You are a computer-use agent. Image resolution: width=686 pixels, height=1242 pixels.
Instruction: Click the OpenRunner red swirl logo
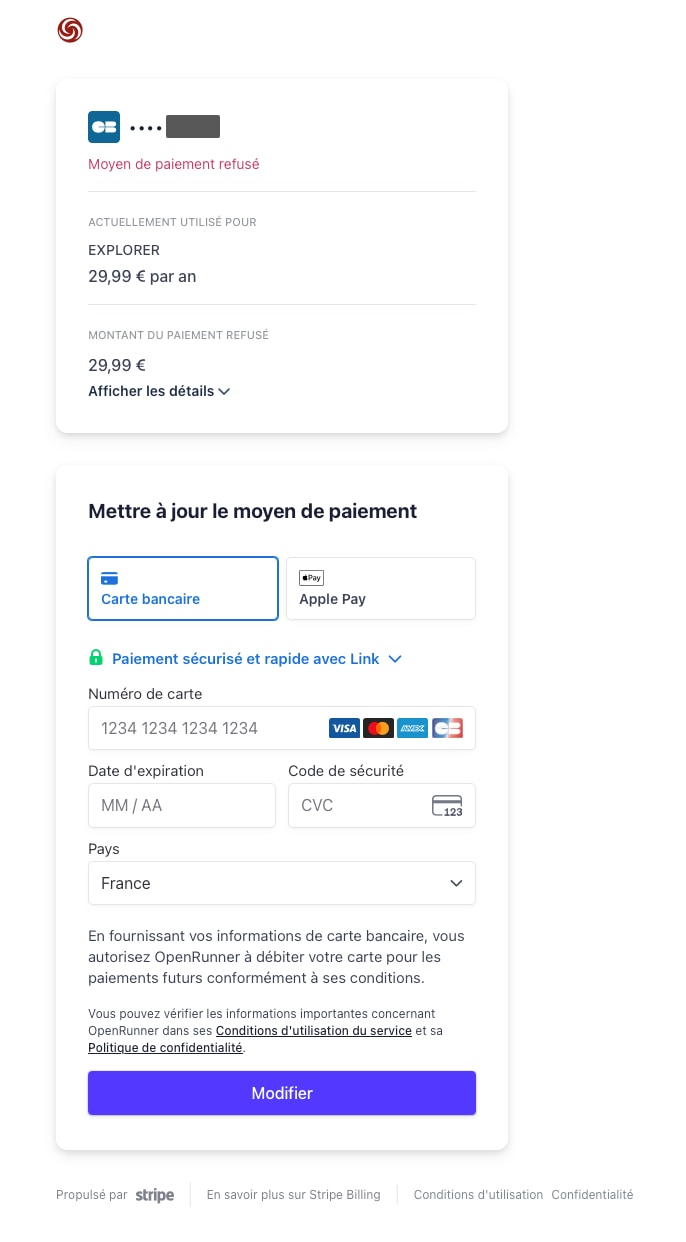tap(70, 31)
